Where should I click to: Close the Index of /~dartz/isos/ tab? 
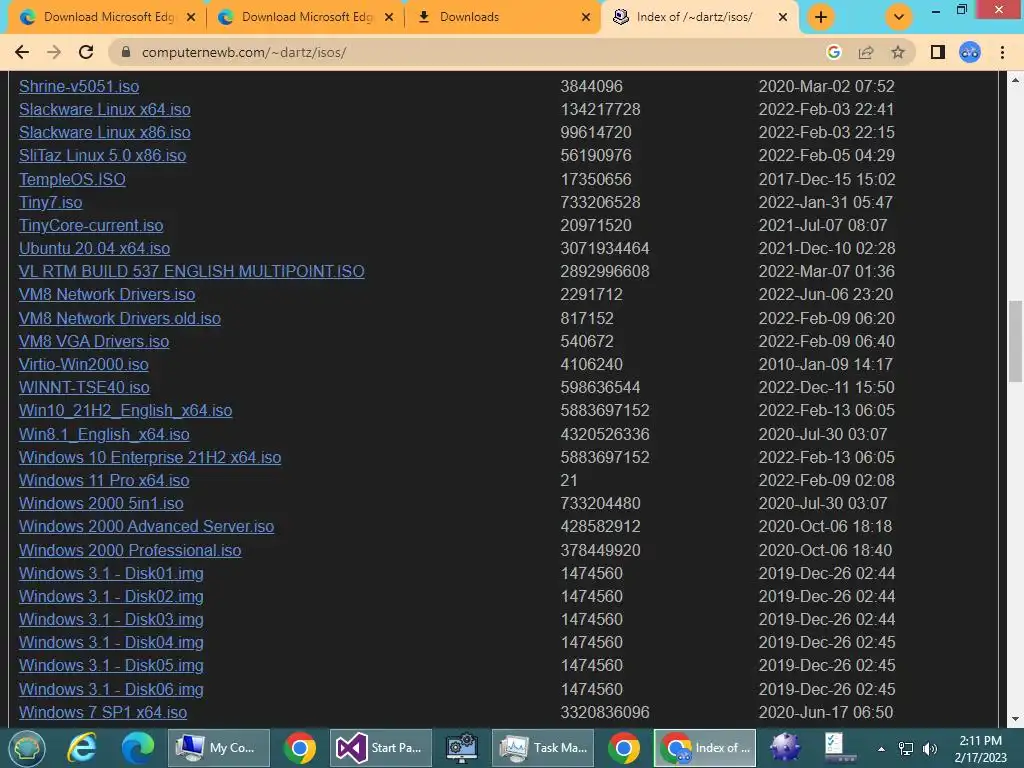pyautogui.click(x=783, y=17)
